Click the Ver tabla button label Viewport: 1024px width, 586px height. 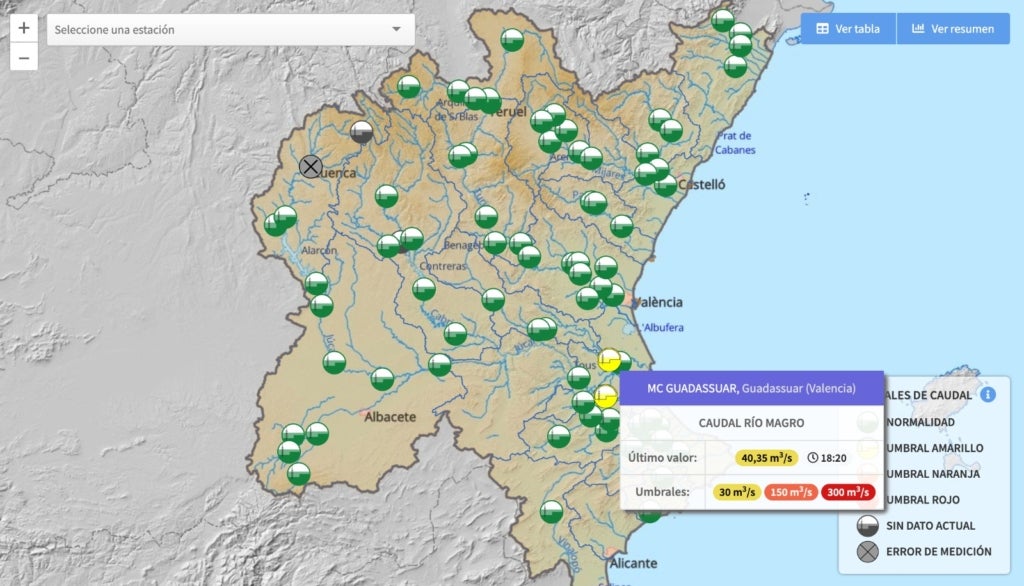point(857,29)
